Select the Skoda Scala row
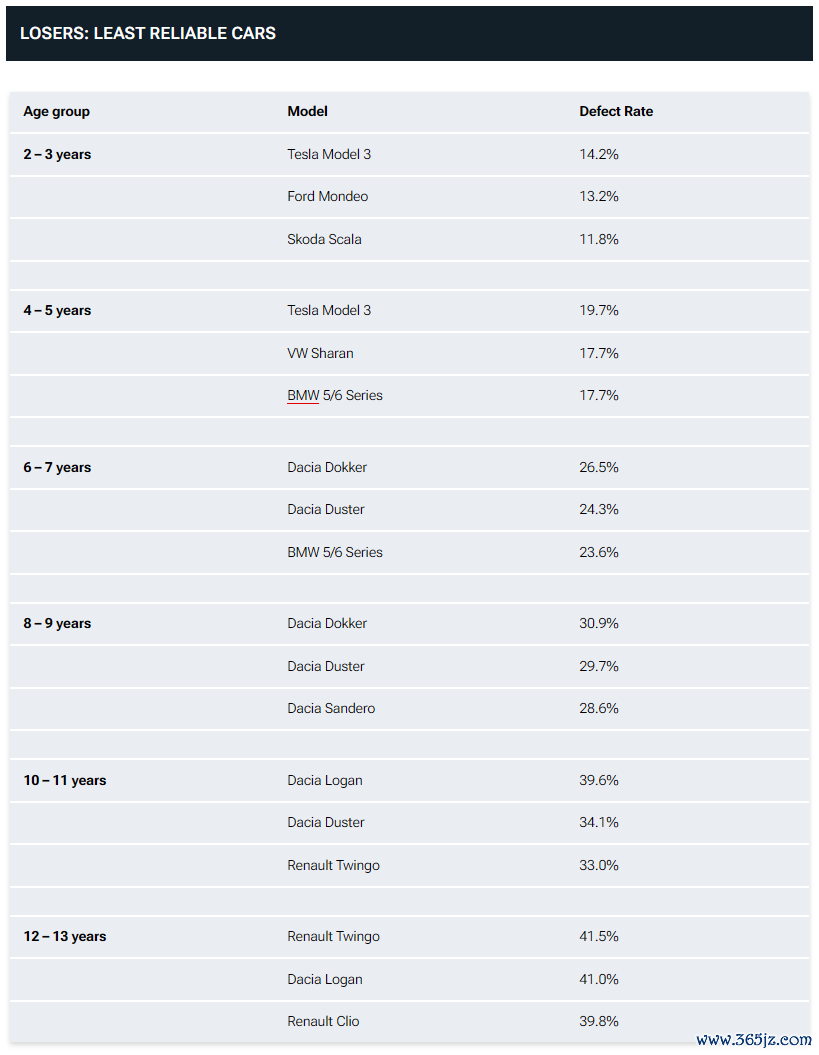The width and height of the screenshot is (819, 1055). click(x=409, y=240)
